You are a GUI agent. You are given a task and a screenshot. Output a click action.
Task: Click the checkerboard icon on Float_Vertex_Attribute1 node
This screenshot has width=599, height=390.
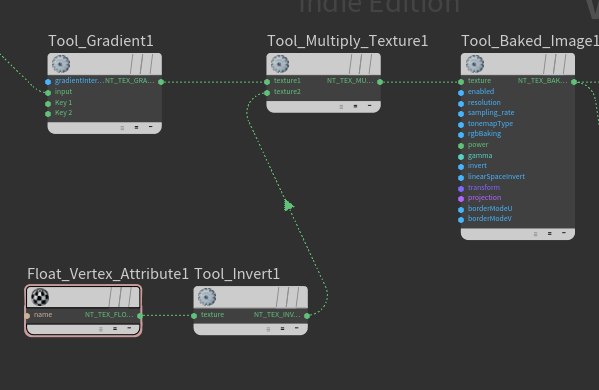click(40, 297)
